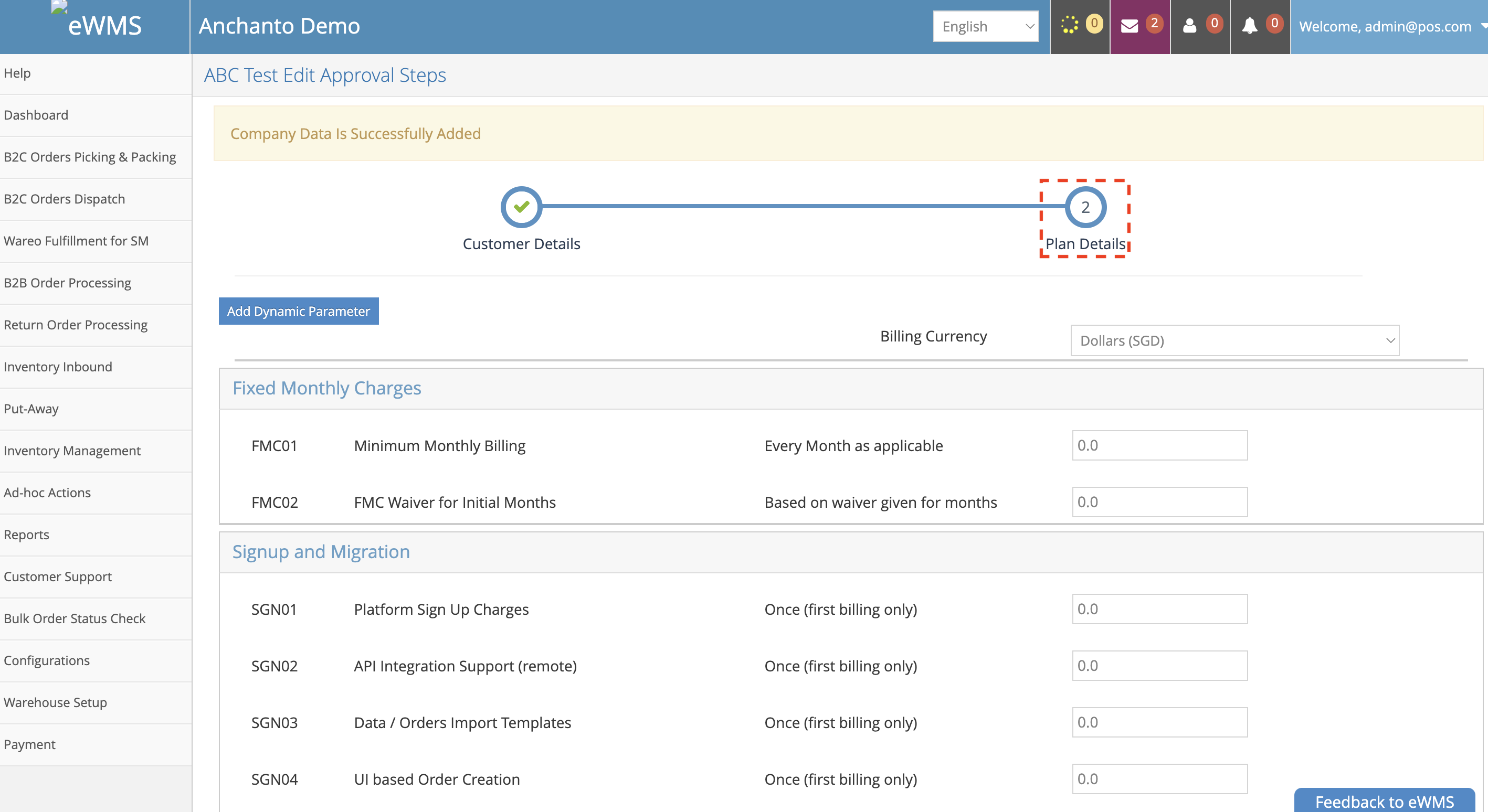
Task: Open the envelope messages icon
Action: [1130, 26]
